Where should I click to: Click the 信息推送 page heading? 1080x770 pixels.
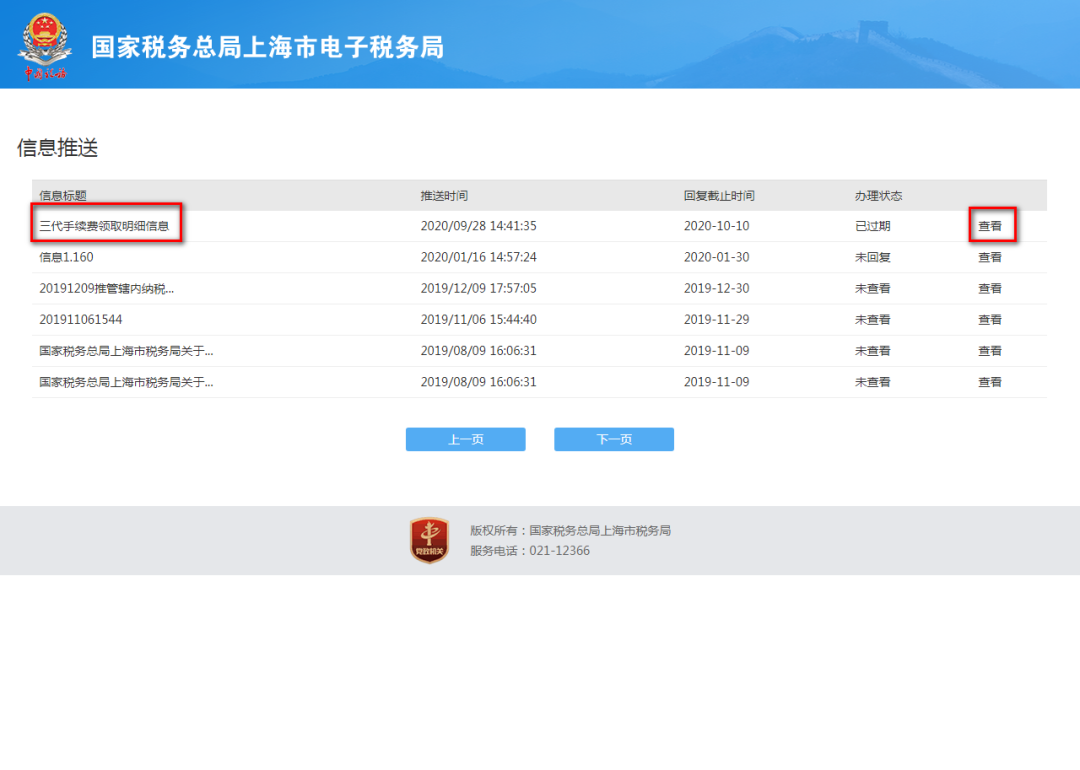pyautogui.click(x=58, y=147)
